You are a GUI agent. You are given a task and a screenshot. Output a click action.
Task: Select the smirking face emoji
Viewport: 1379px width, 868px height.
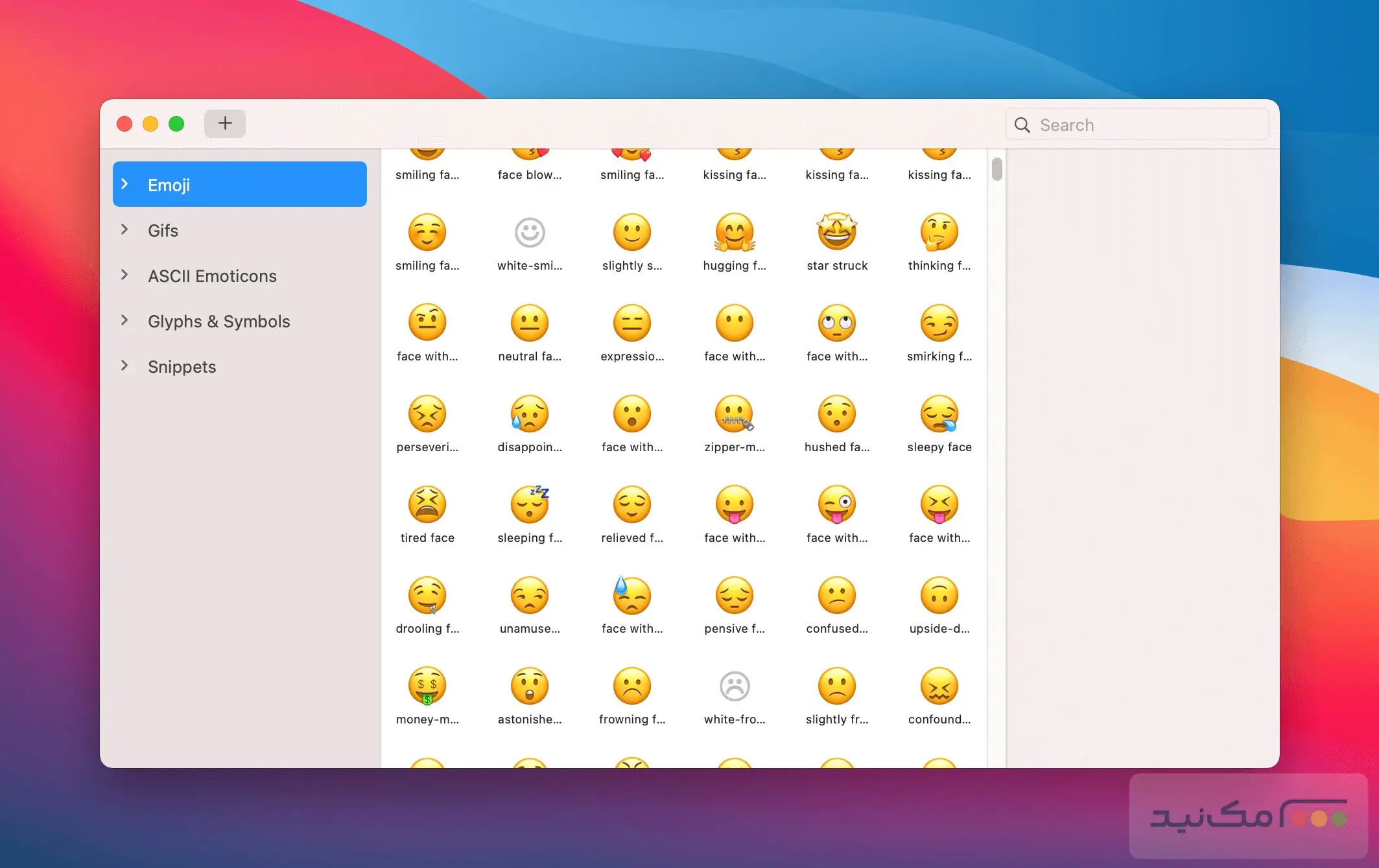click(939, 323)
